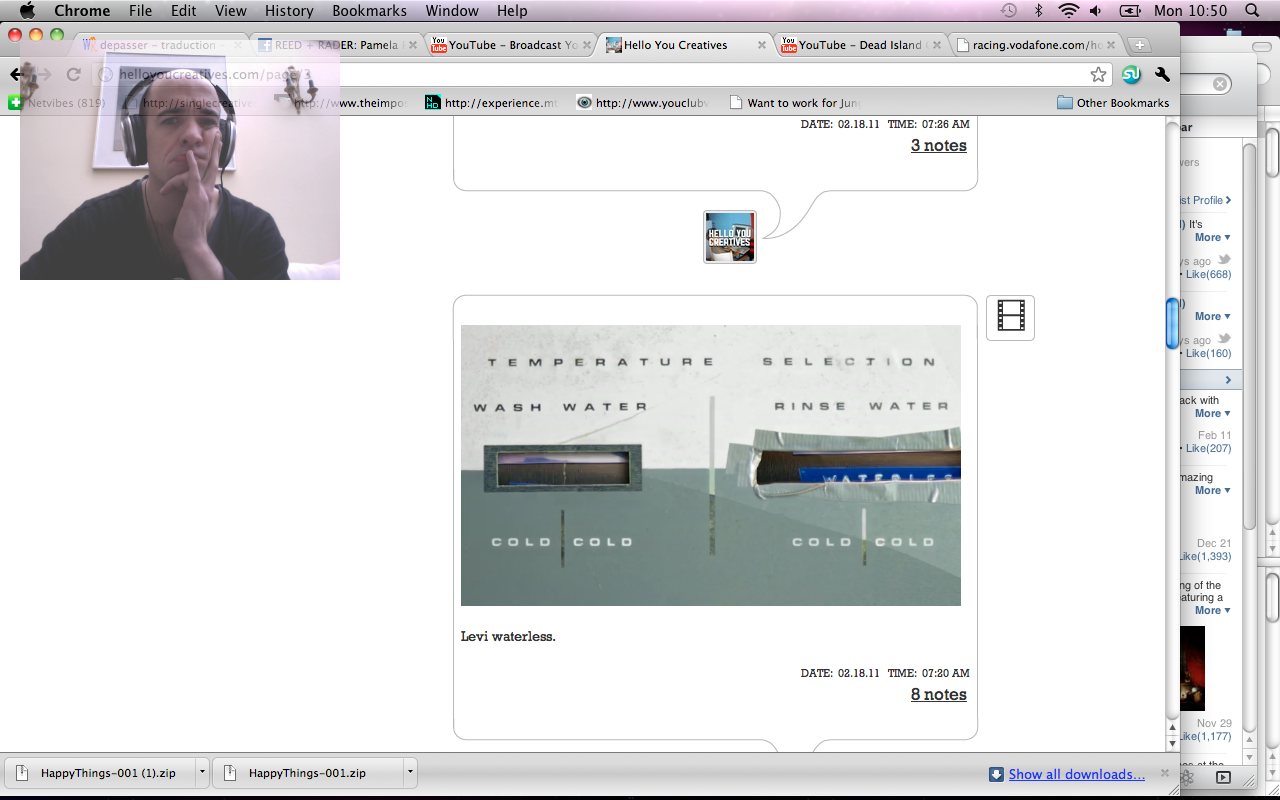Click the volume icon in menu bar
This screenshot has width=1280, height=800.
click(1096, 11)
